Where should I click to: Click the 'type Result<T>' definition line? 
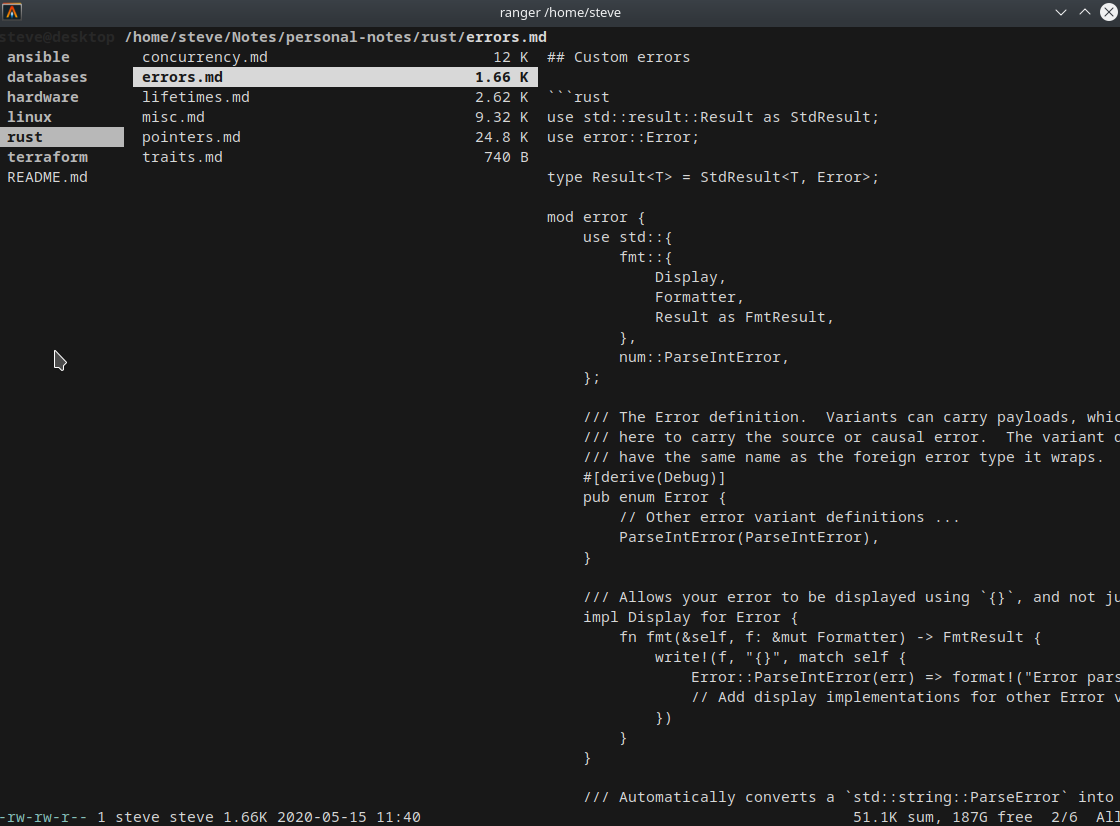click(713, 177)
